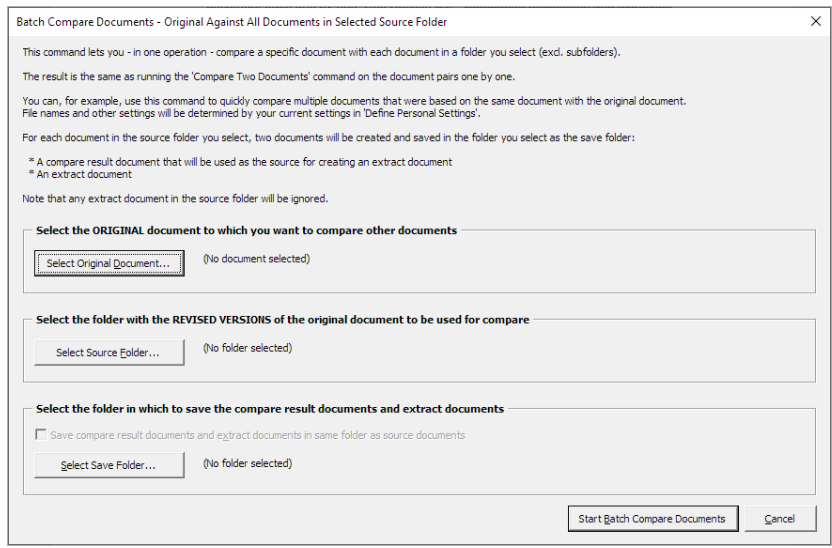Toggle save in same folder checkbox
This screenshot has height=548, width=832.
pos(41,434)
